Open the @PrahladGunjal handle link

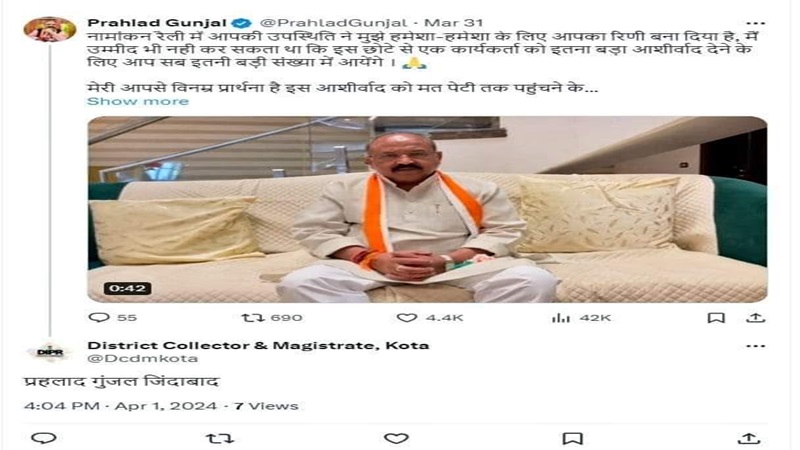pyautogui.click(x=334, y=23)
